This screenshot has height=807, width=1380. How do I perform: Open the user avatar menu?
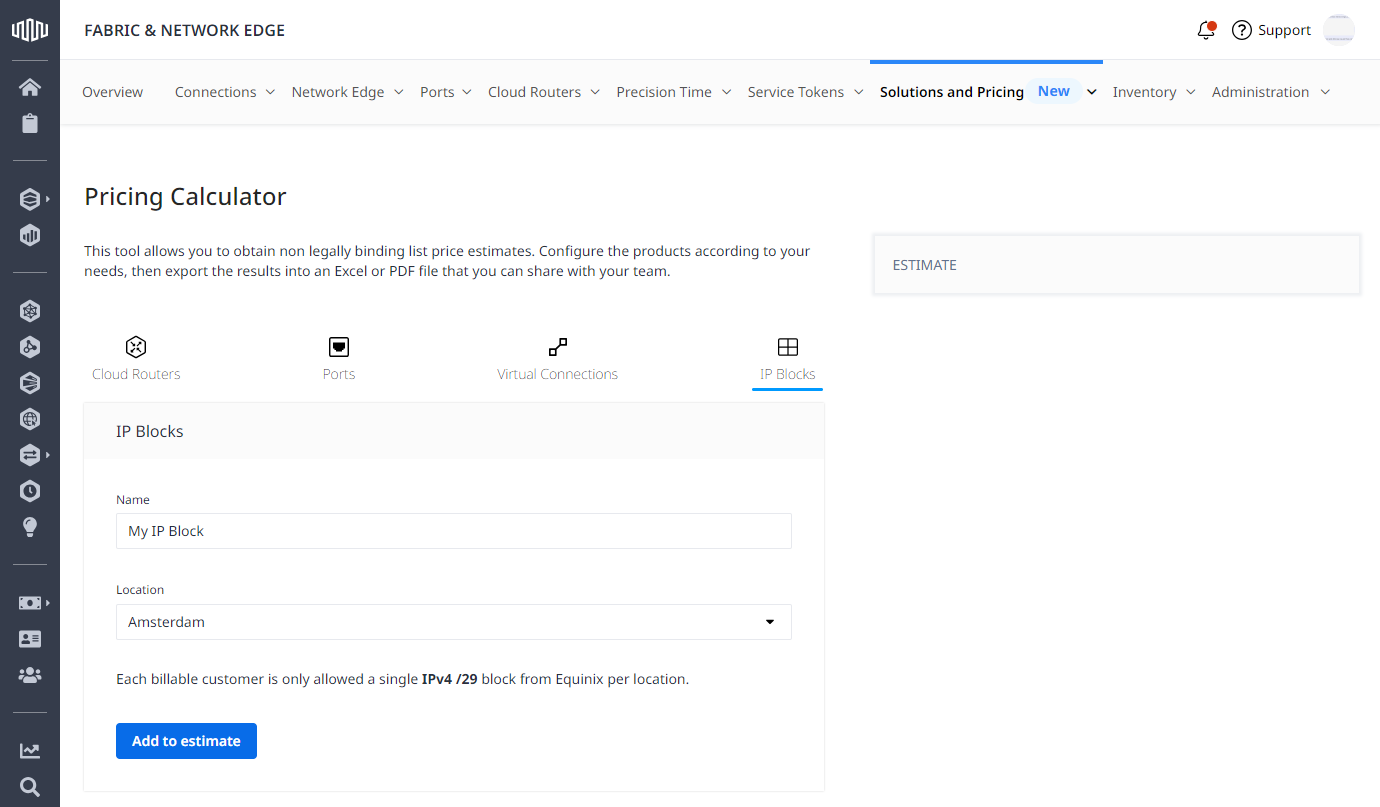1339,30
